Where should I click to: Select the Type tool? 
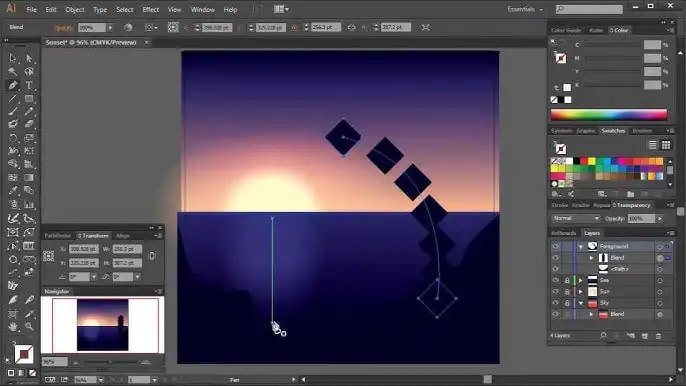(x=29, y=85)
